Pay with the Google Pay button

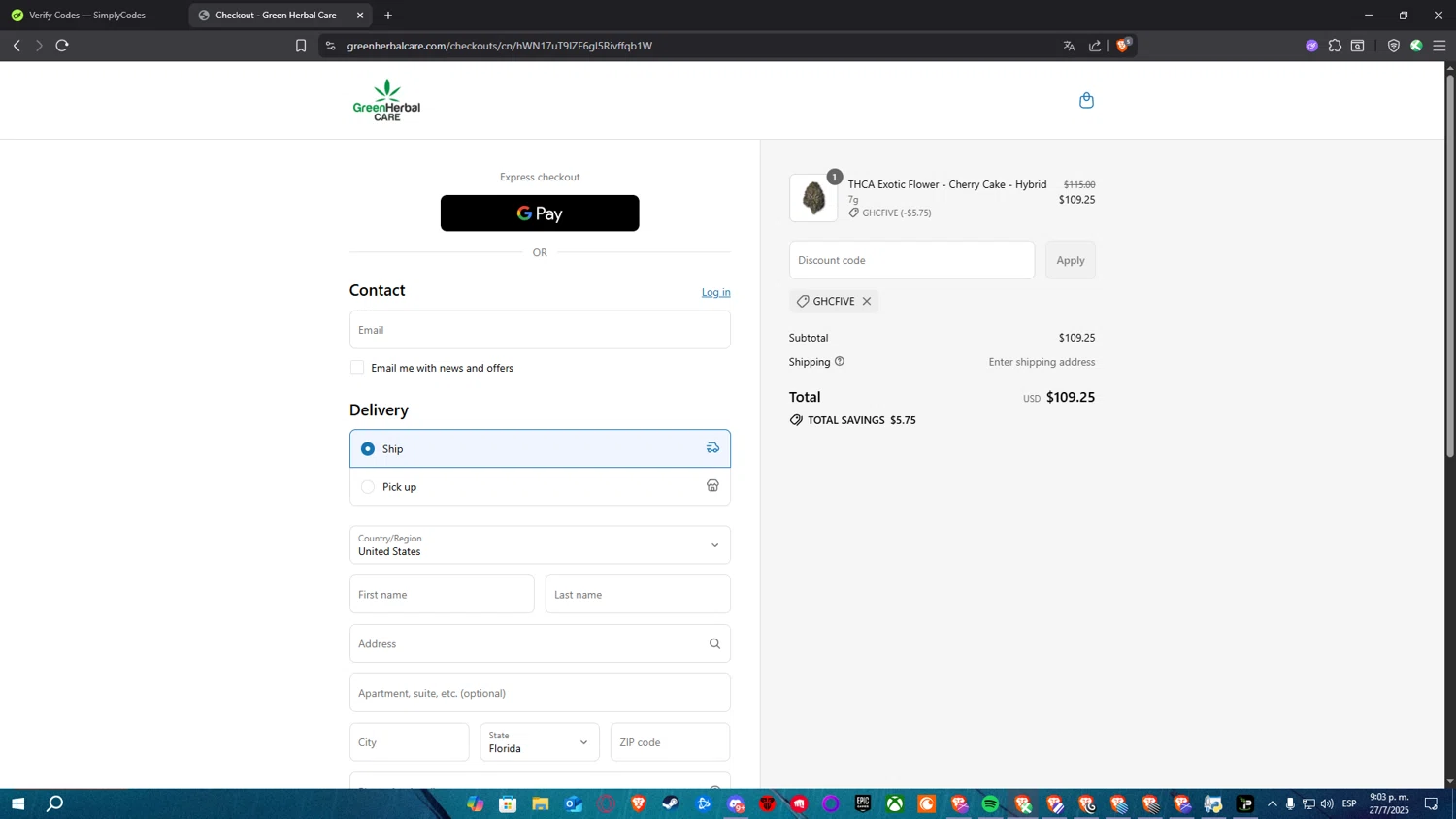click(x=540, y=213)
